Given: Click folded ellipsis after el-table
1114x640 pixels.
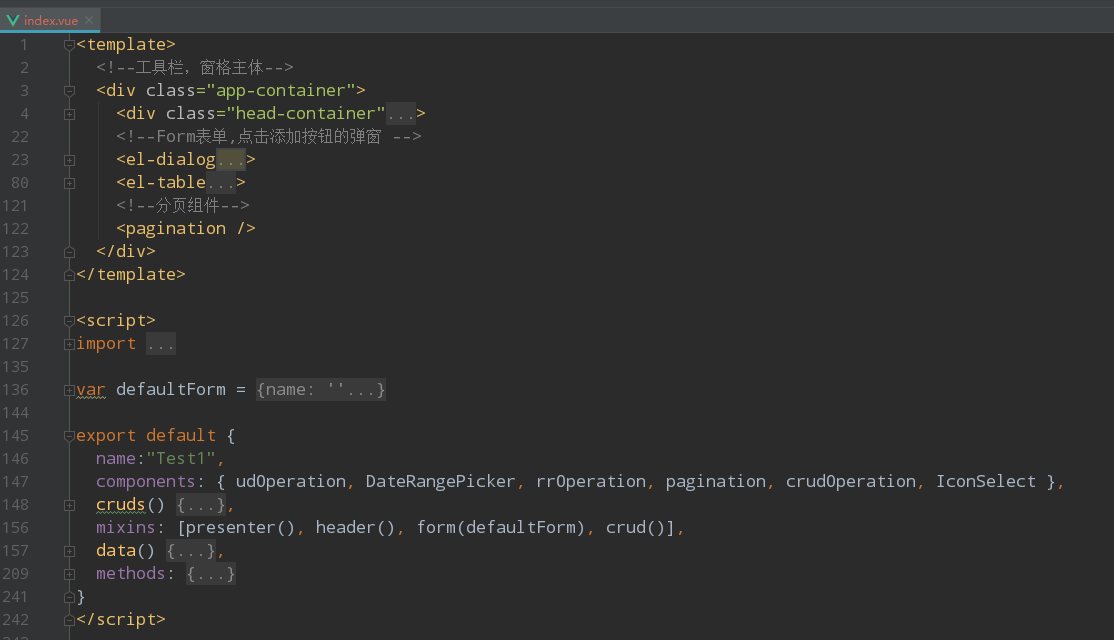Looking at the screenshot, I should (221, 183).
